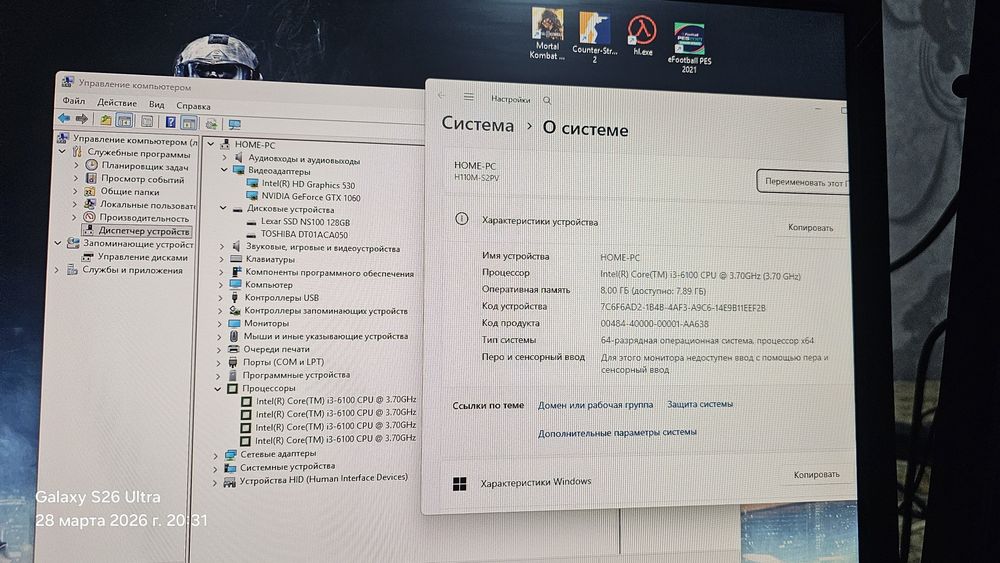The image size is (1000, 563).
Task: Expand the Мониторы category
Action: (x=219, y=323)
